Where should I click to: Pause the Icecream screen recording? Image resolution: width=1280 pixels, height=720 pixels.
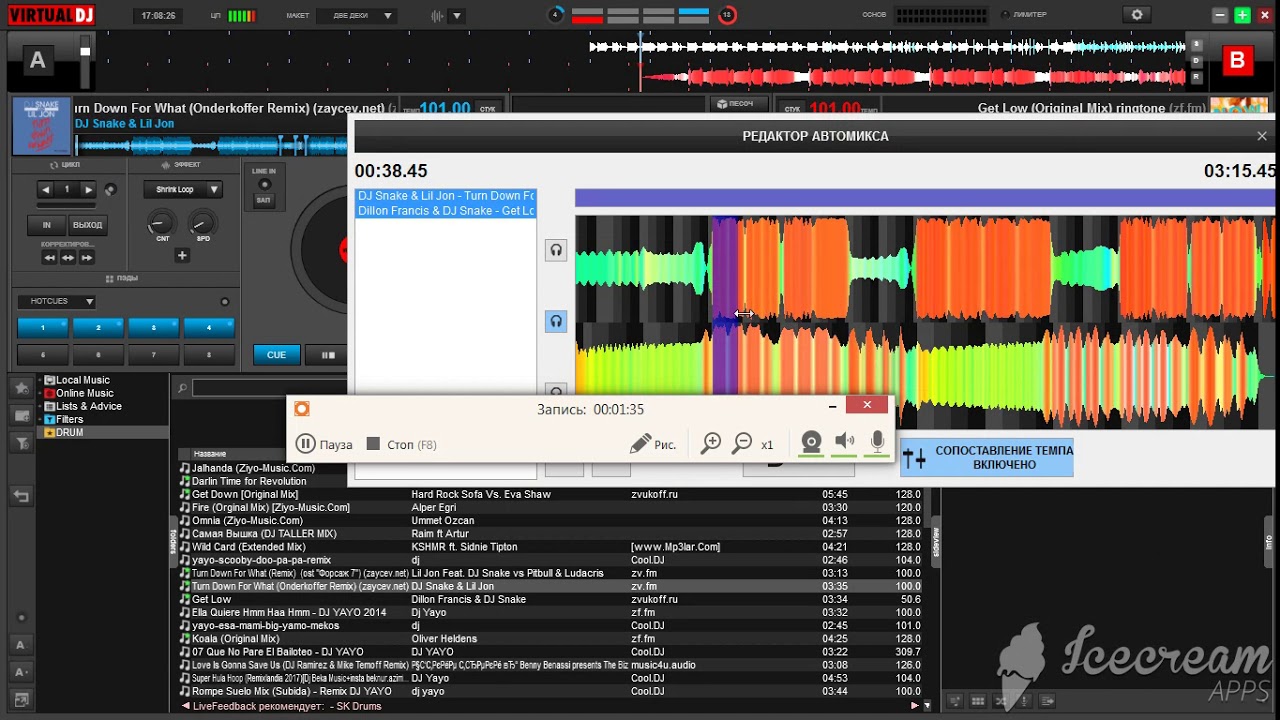pyautogui.click(x=324, y=444)
